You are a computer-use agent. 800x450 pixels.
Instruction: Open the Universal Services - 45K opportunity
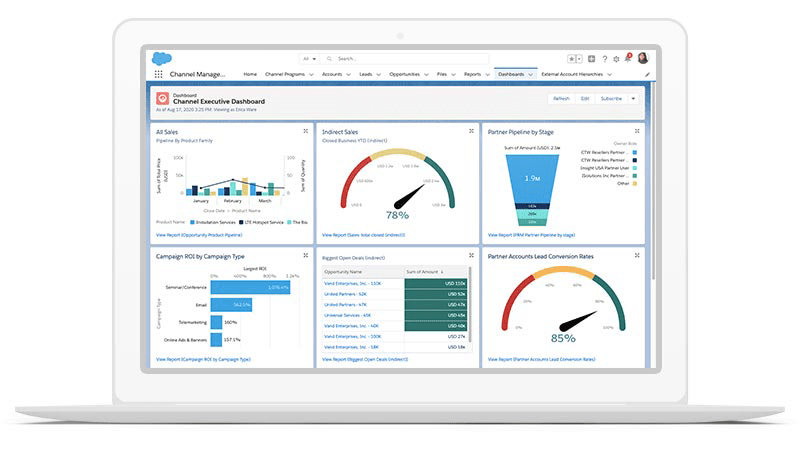click(x=347, y=315)
